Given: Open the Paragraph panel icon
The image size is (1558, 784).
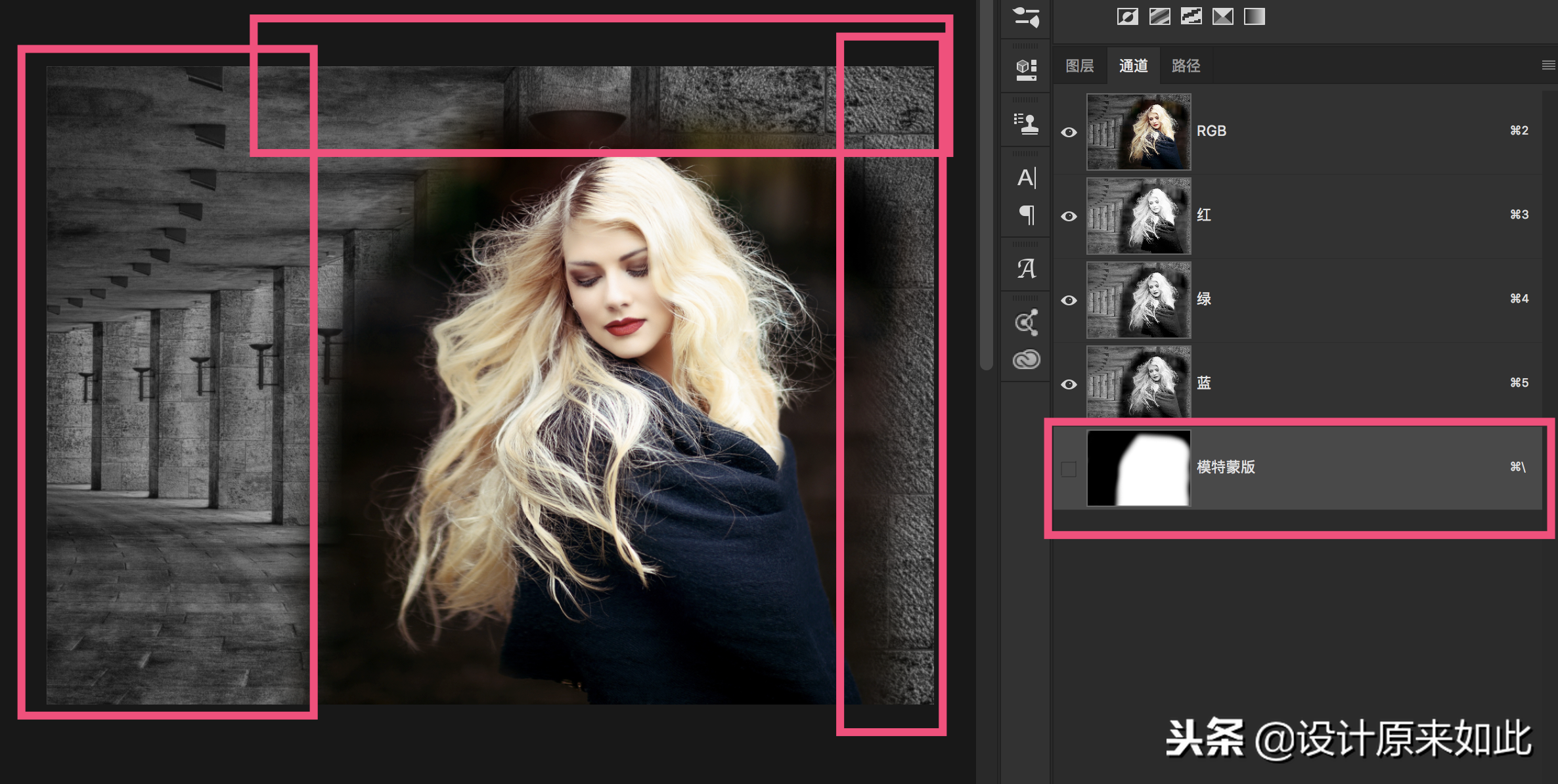Looking at the screenshot, I should click(x=1027, y=215).
